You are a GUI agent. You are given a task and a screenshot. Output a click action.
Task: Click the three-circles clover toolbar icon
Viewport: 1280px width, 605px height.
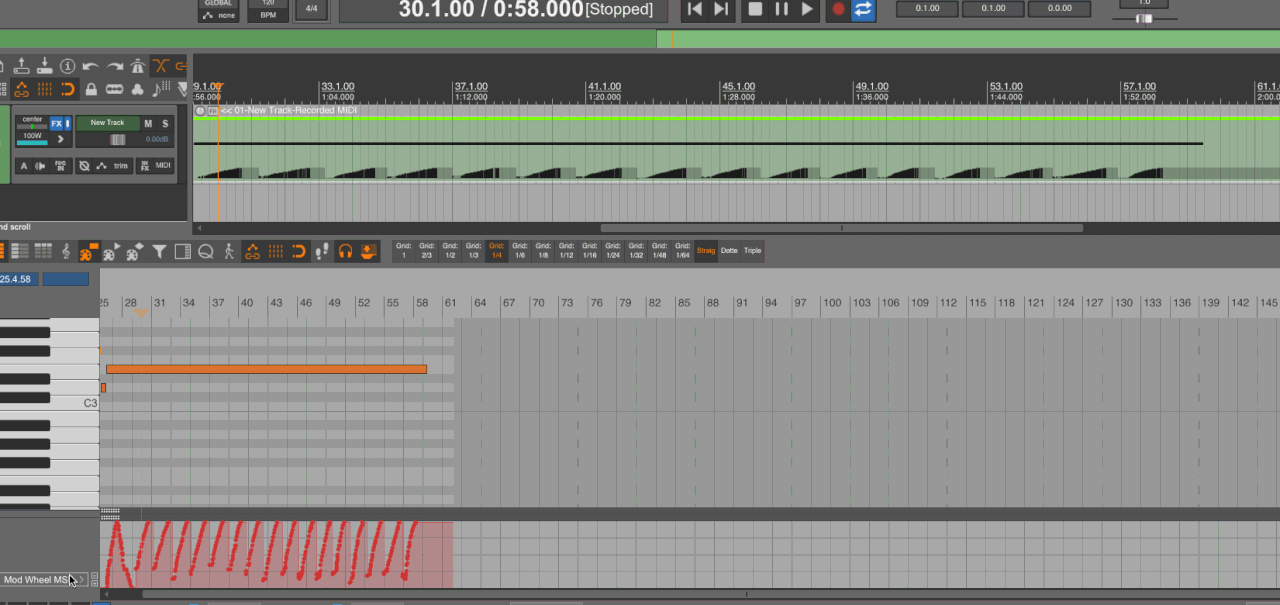click(137, 89)
